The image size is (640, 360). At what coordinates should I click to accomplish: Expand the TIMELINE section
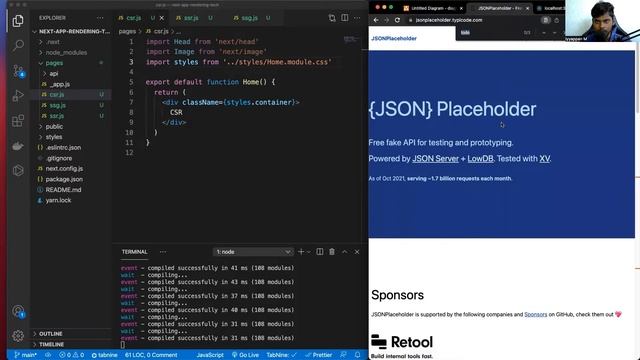pyautogui.click(x=71, y=344)
